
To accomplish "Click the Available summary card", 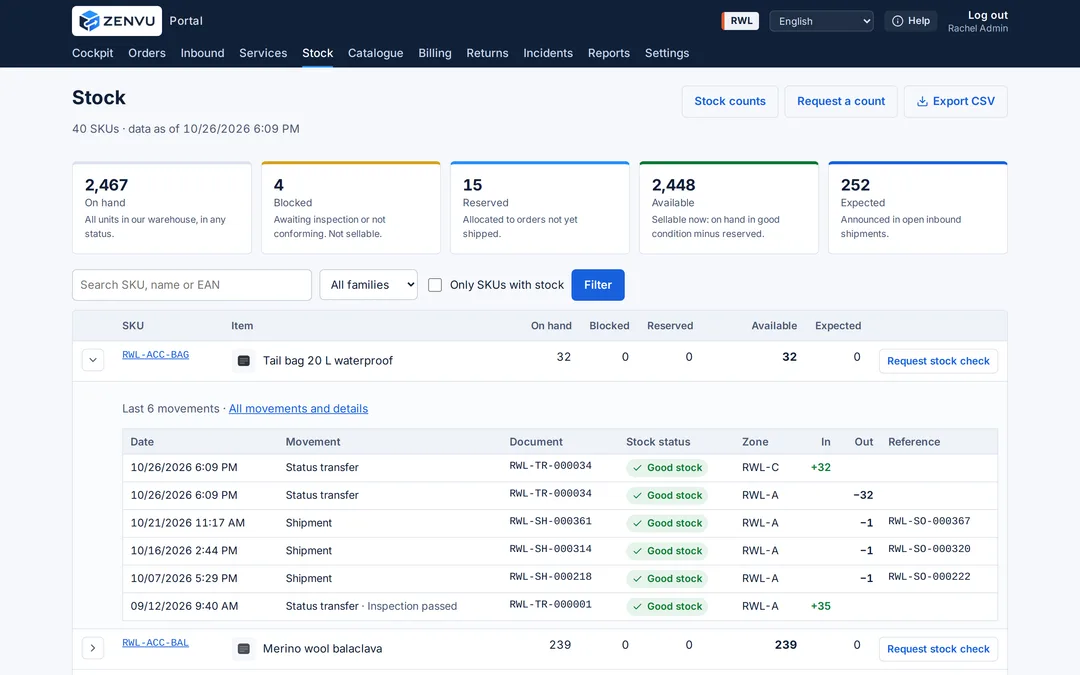I will pos(729,208).
